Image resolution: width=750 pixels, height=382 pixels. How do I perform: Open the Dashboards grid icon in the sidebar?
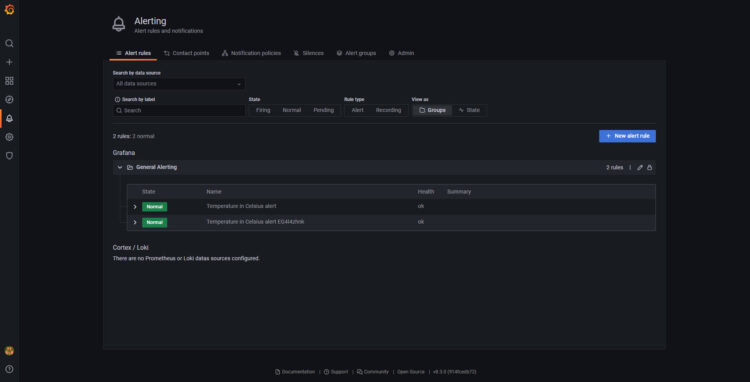click(x=9, y=81)
